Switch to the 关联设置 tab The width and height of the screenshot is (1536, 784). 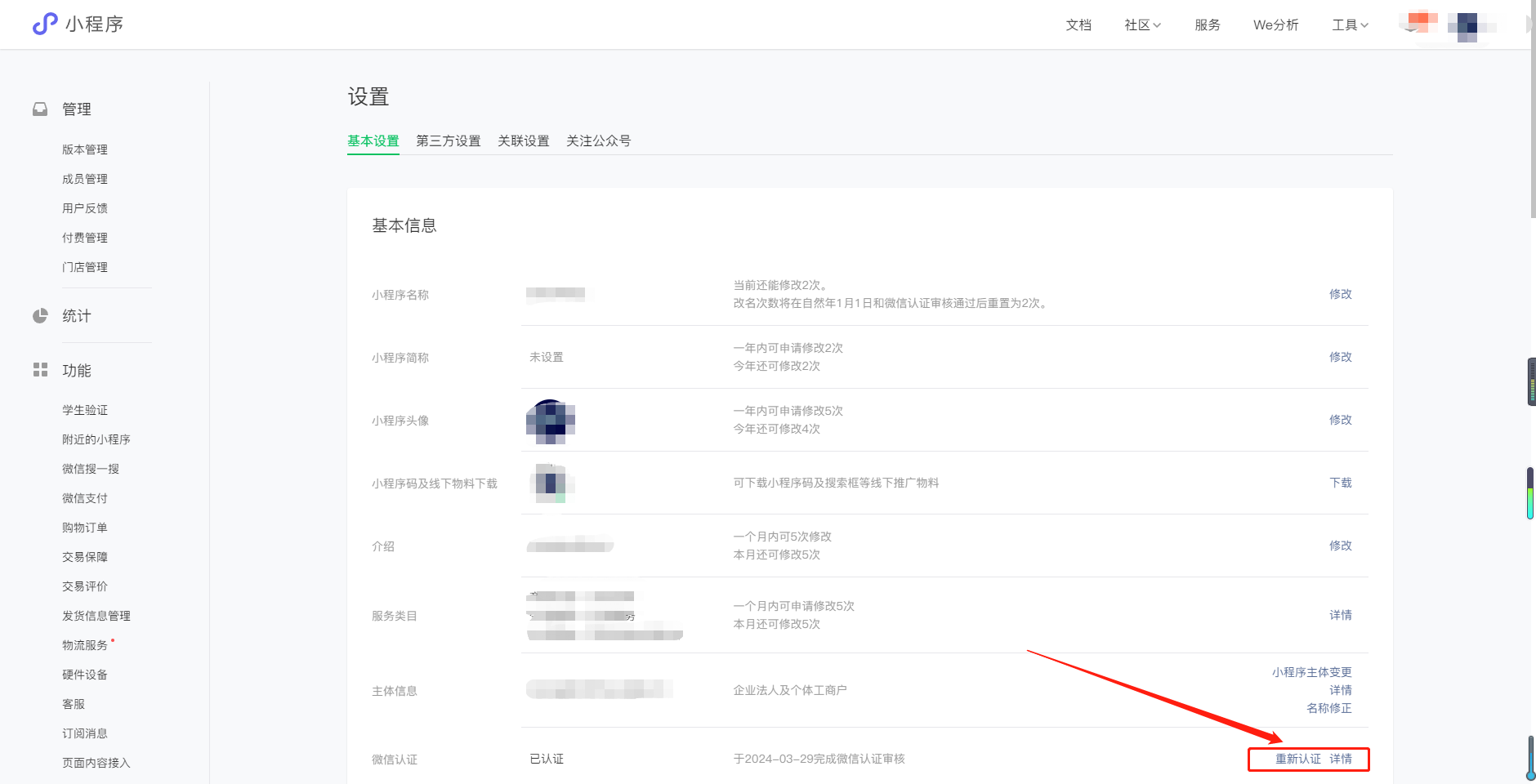[x=523, y=141]
